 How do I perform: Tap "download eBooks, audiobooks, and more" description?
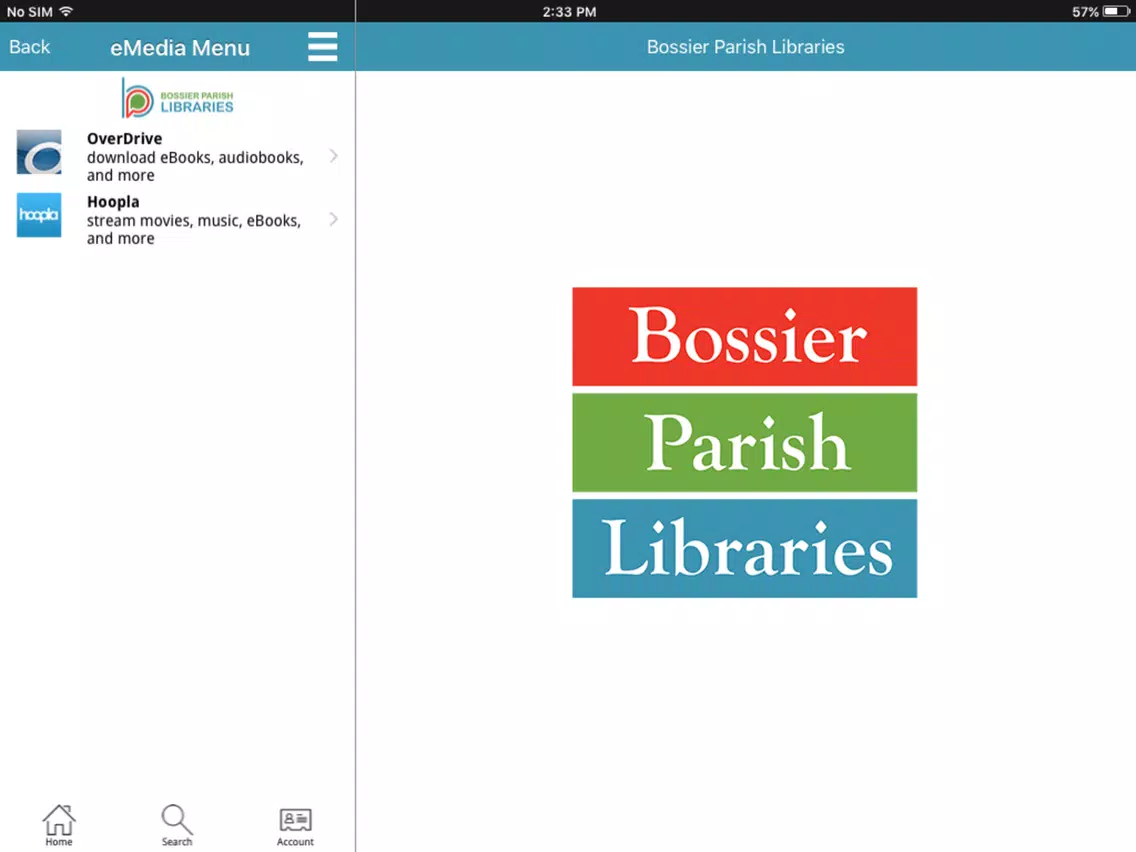195,166
